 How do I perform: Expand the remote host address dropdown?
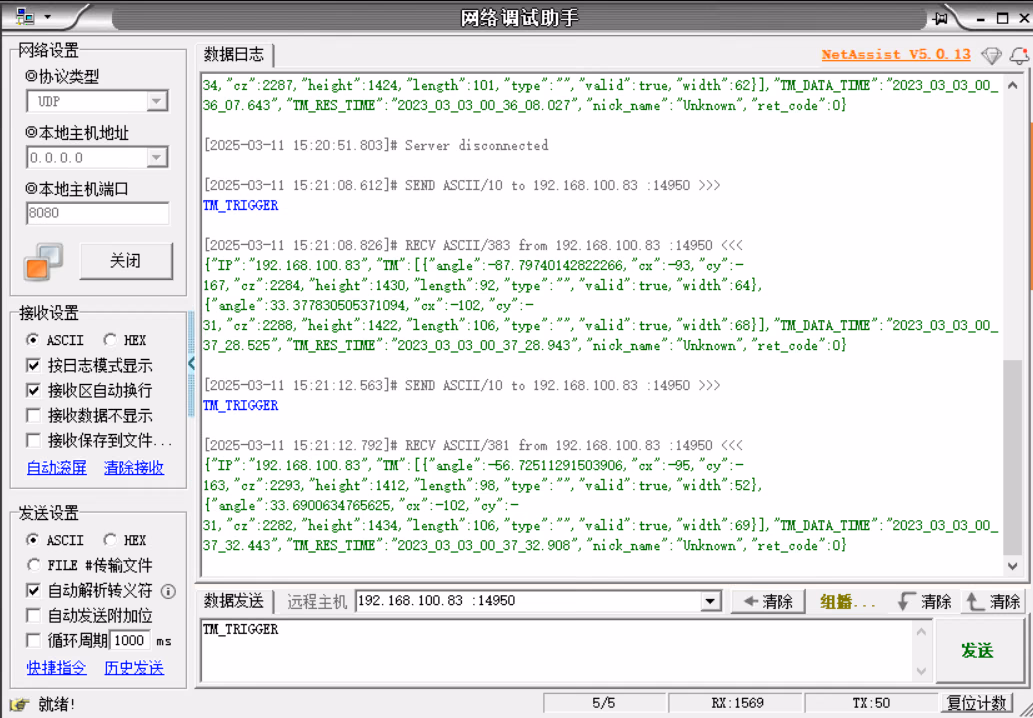pyautogui.click(x=710, y=601)
